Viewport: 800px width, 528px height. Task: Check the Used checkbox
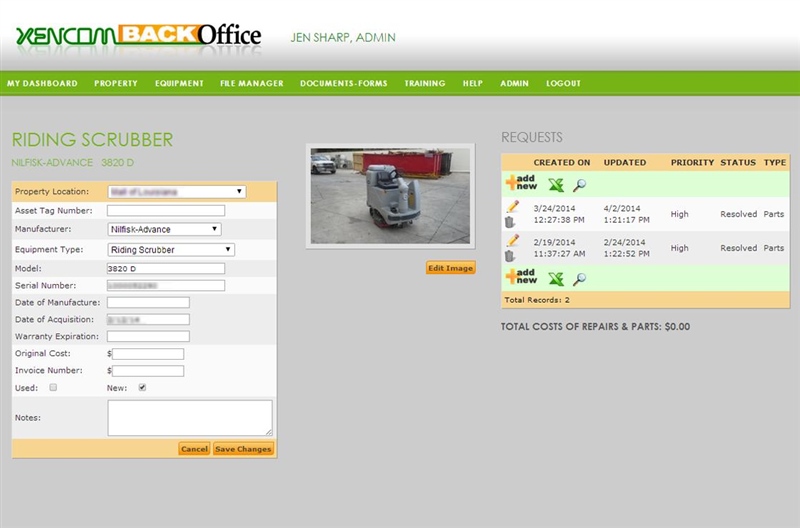click(53, 387)
